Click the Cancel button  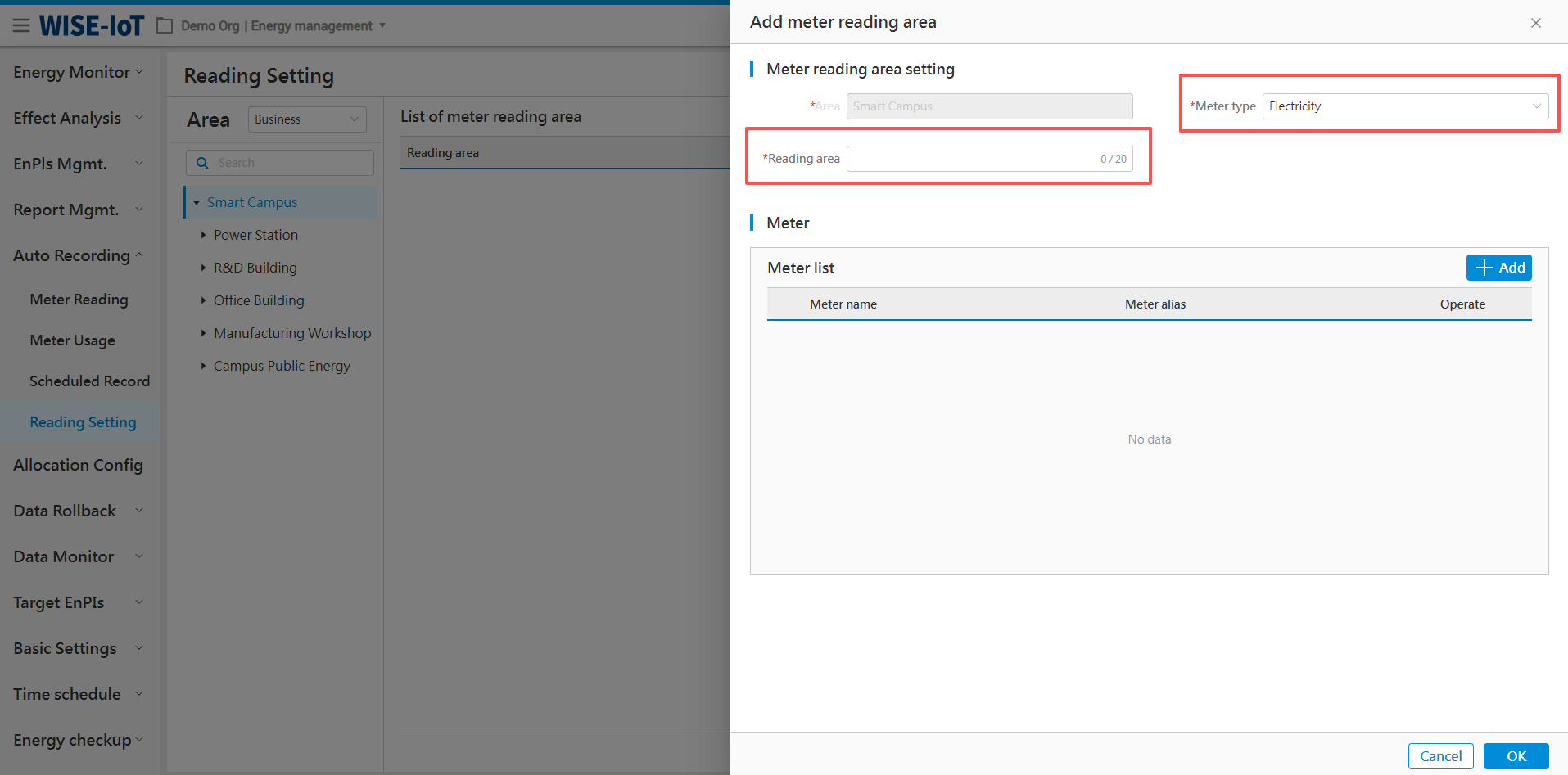(x=1440, y=756)
